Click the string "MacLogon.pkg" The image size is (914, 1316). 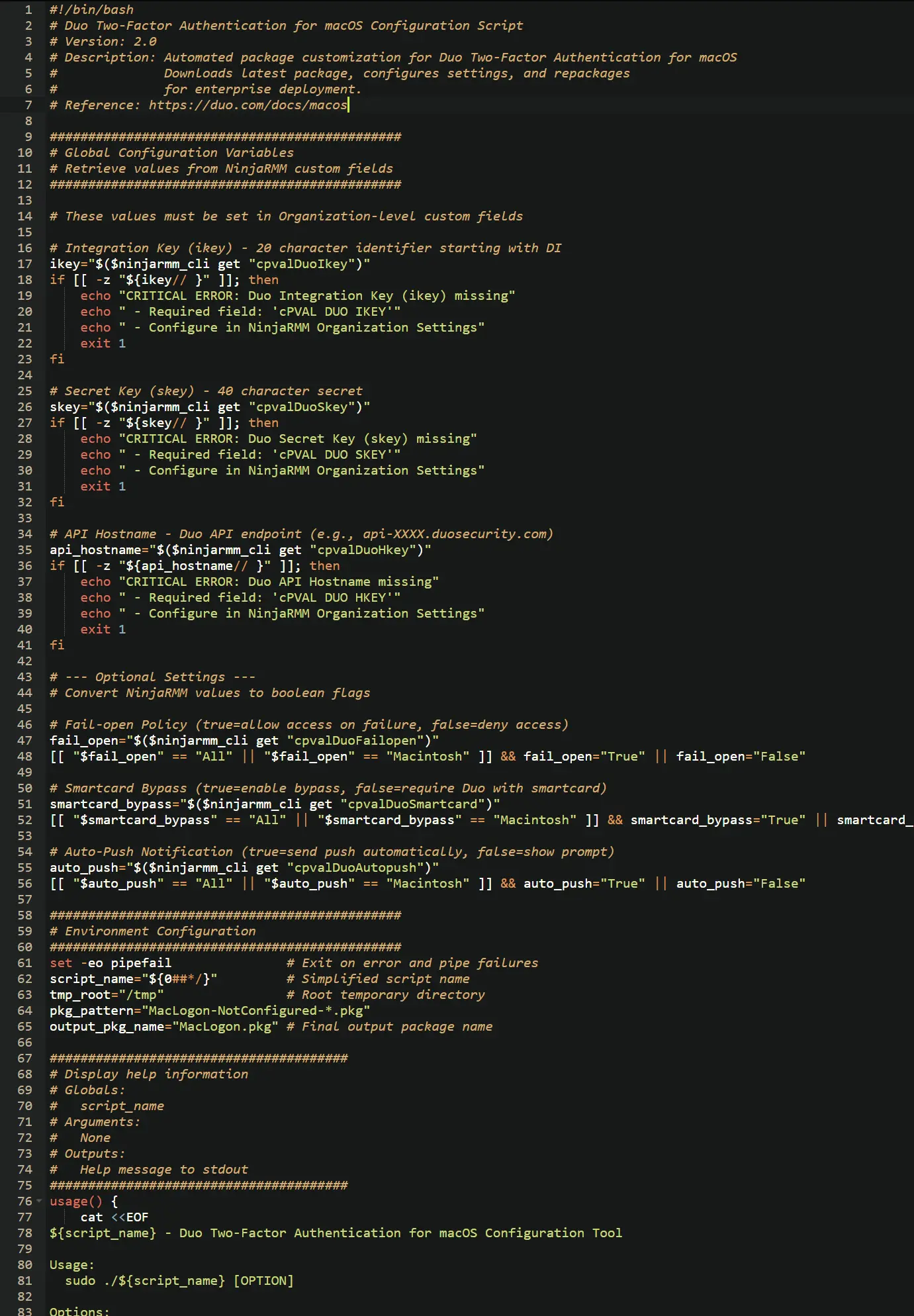pos(226,1026)
